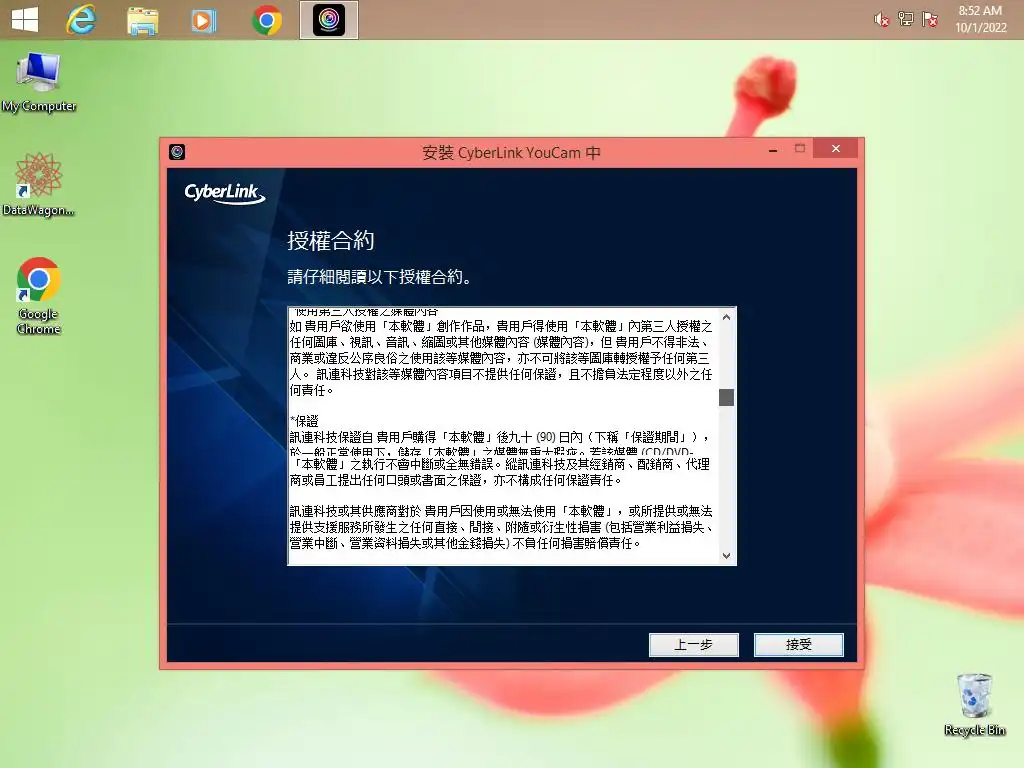Click the YouCam installer title bar icon
Screen dimensions: 1024x768
(x=177, y=152)
